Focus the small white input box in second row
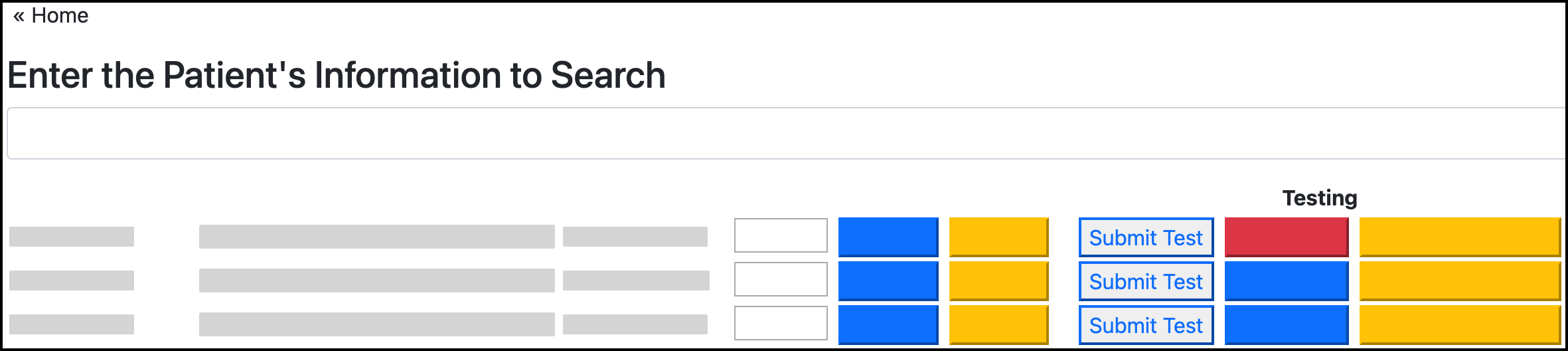Image resolution: width=1568 pixels, height=351 pixels. [781, 279]
